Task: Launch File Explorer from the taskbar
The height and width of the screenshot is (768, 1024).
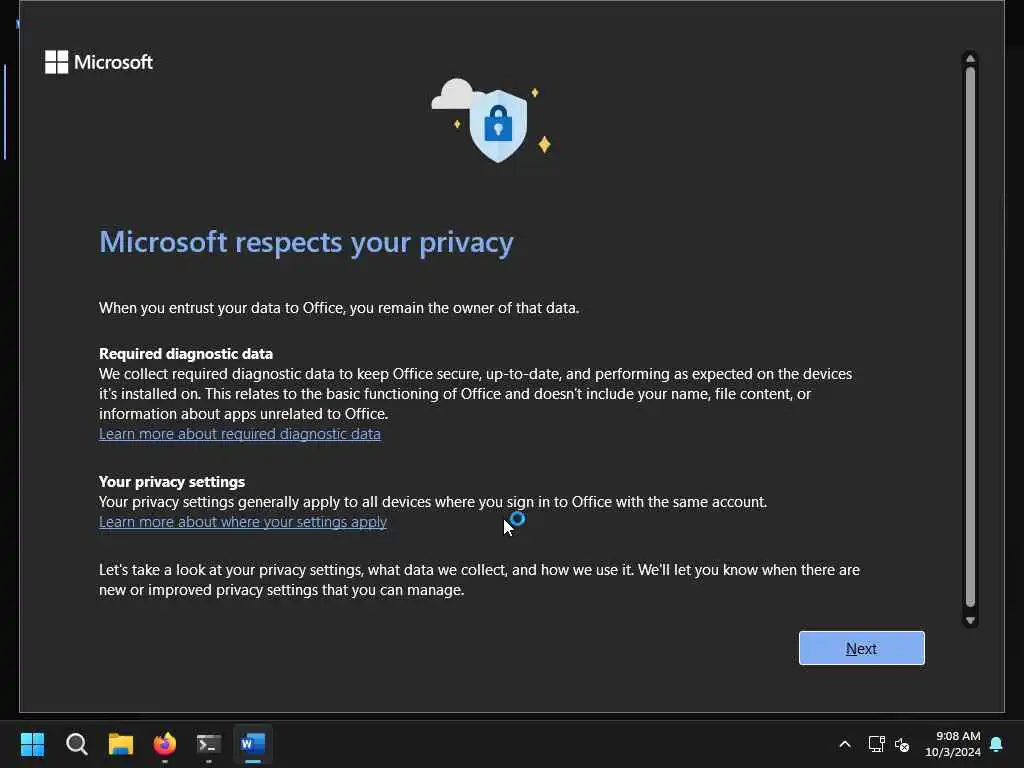Action: tap(121, 744)
